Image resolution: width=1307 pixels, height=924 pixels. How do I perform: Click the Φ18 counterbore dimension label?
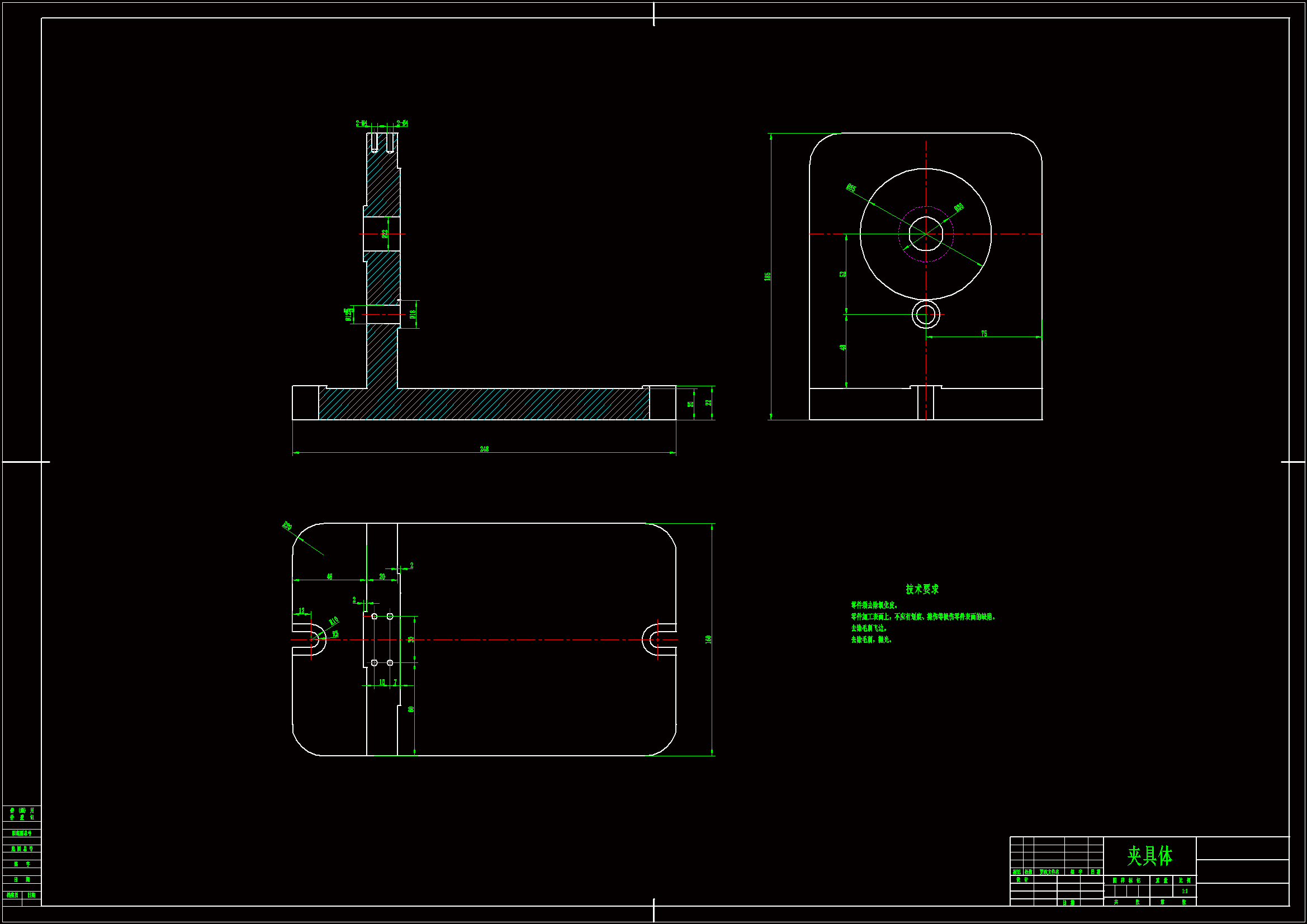coord(413,314)
